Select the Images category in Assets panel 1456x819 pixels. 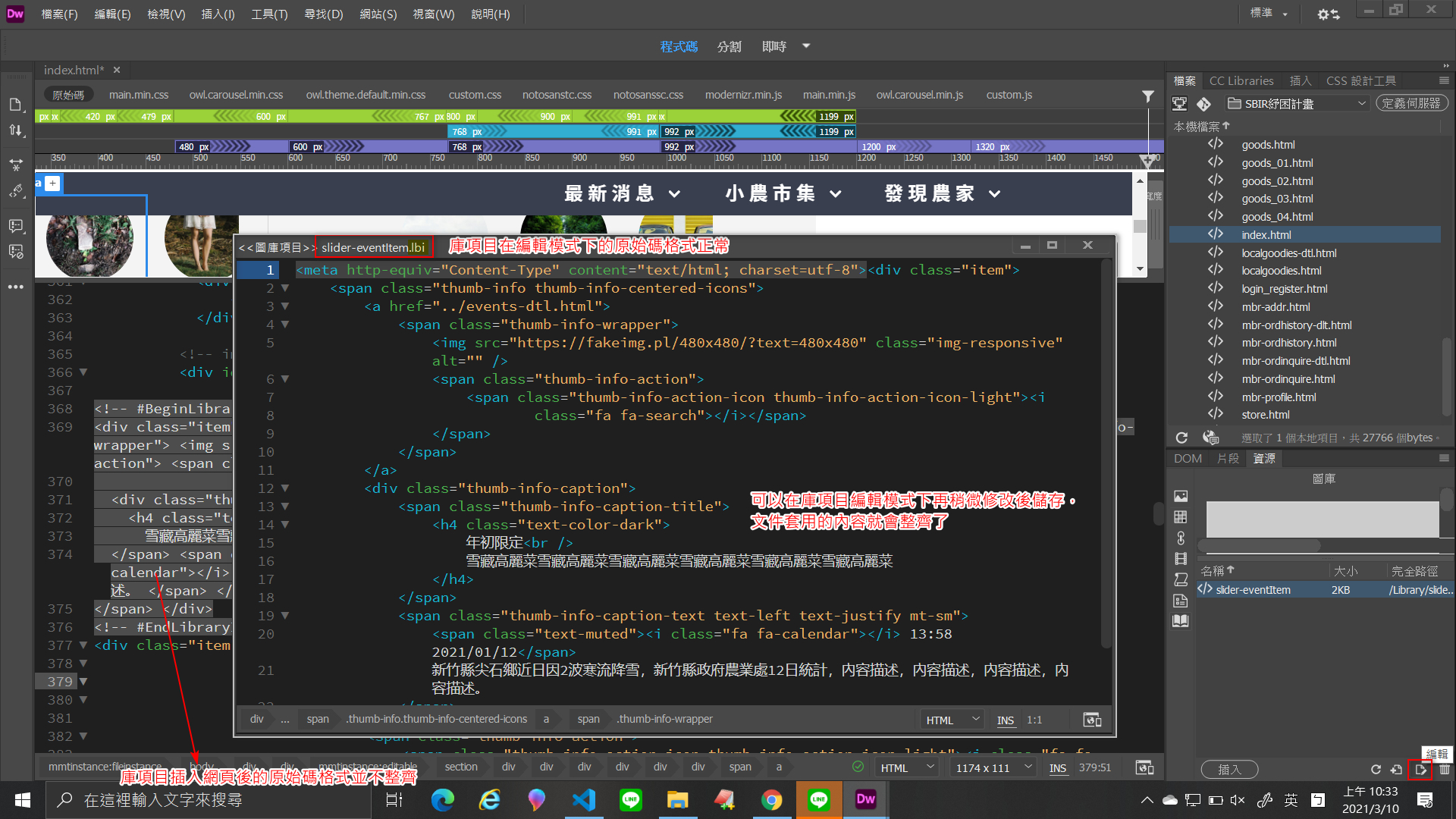click(1181, 496)
